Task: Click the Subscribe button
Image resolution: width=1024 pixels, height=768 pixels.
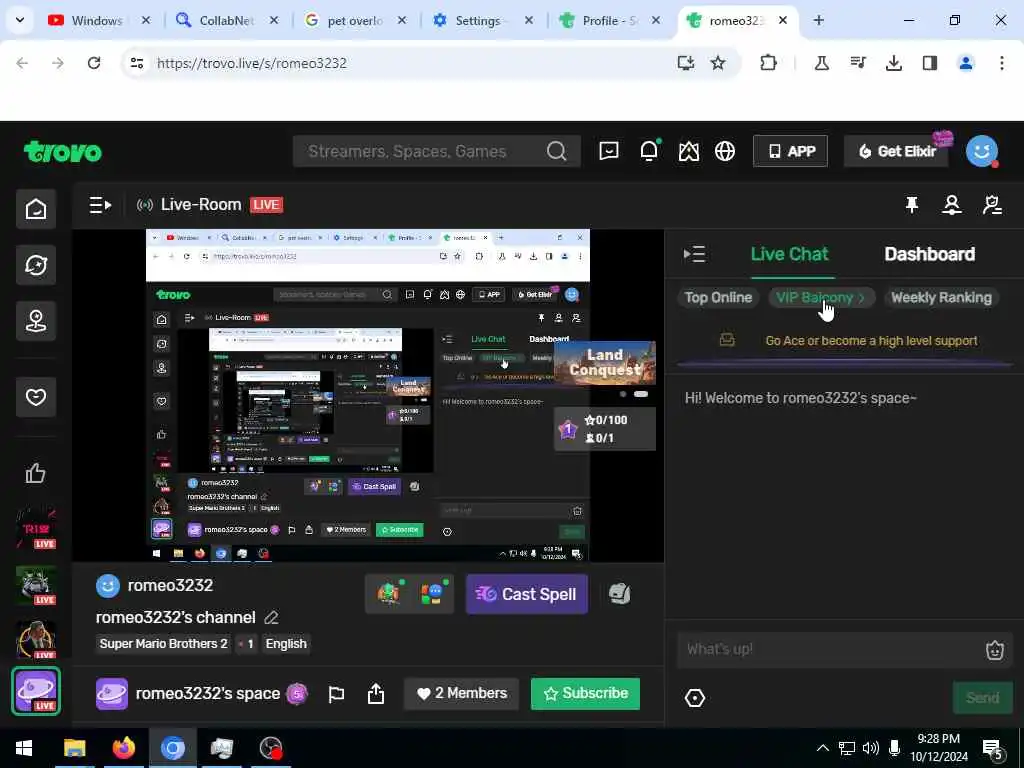Action: click(585, 694)
